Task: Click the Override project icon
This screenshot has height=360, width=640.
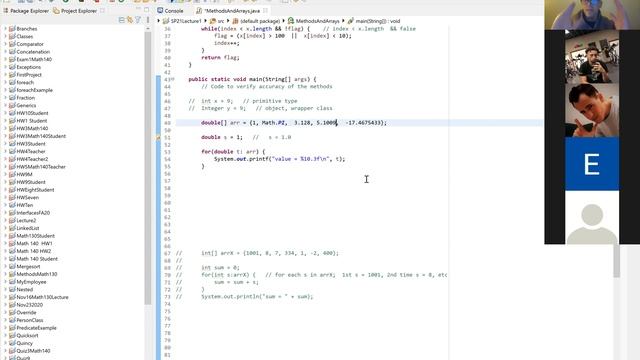Action: (12, 312)
